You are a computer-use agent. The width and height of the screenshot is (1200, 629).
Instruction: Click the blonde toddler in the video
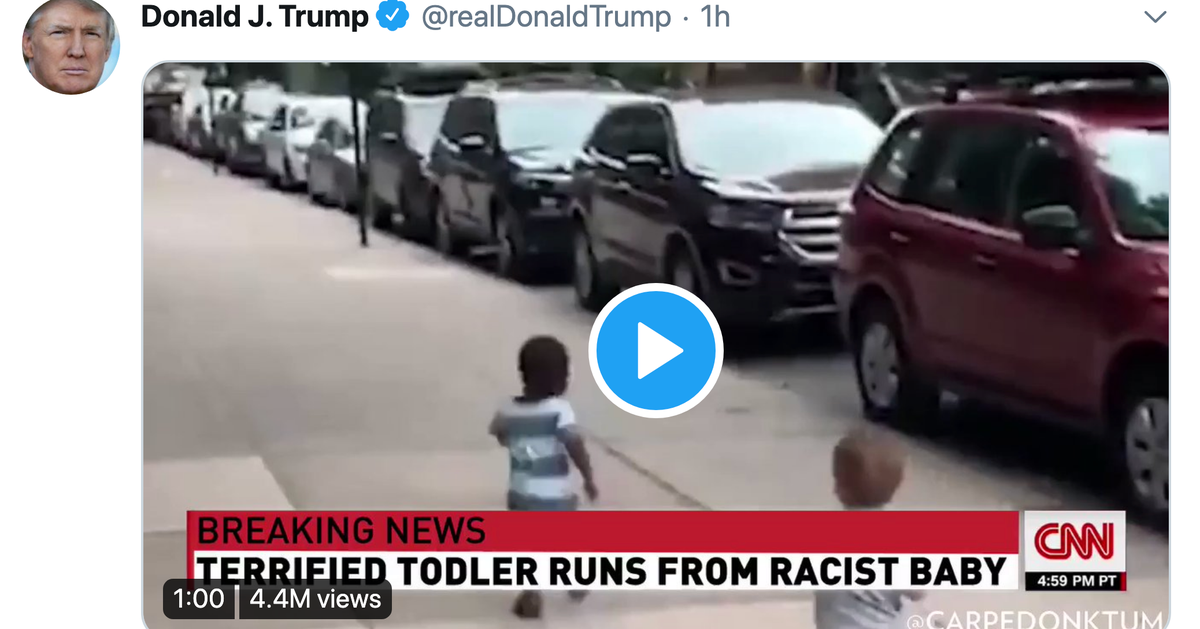coord(868,520)
